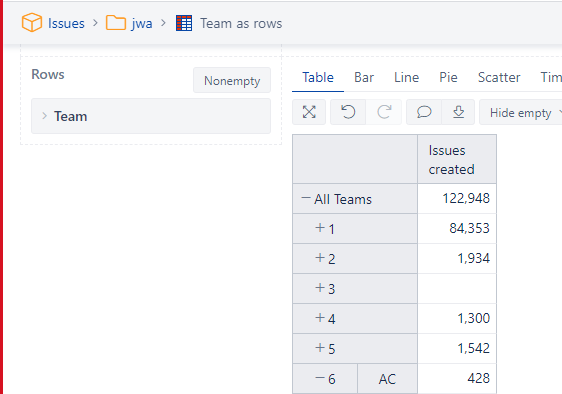Image resolution: width=562 pixels, height=394 pixels.
Task: Click the 122,948 total value cell
Action: point(457,199)
